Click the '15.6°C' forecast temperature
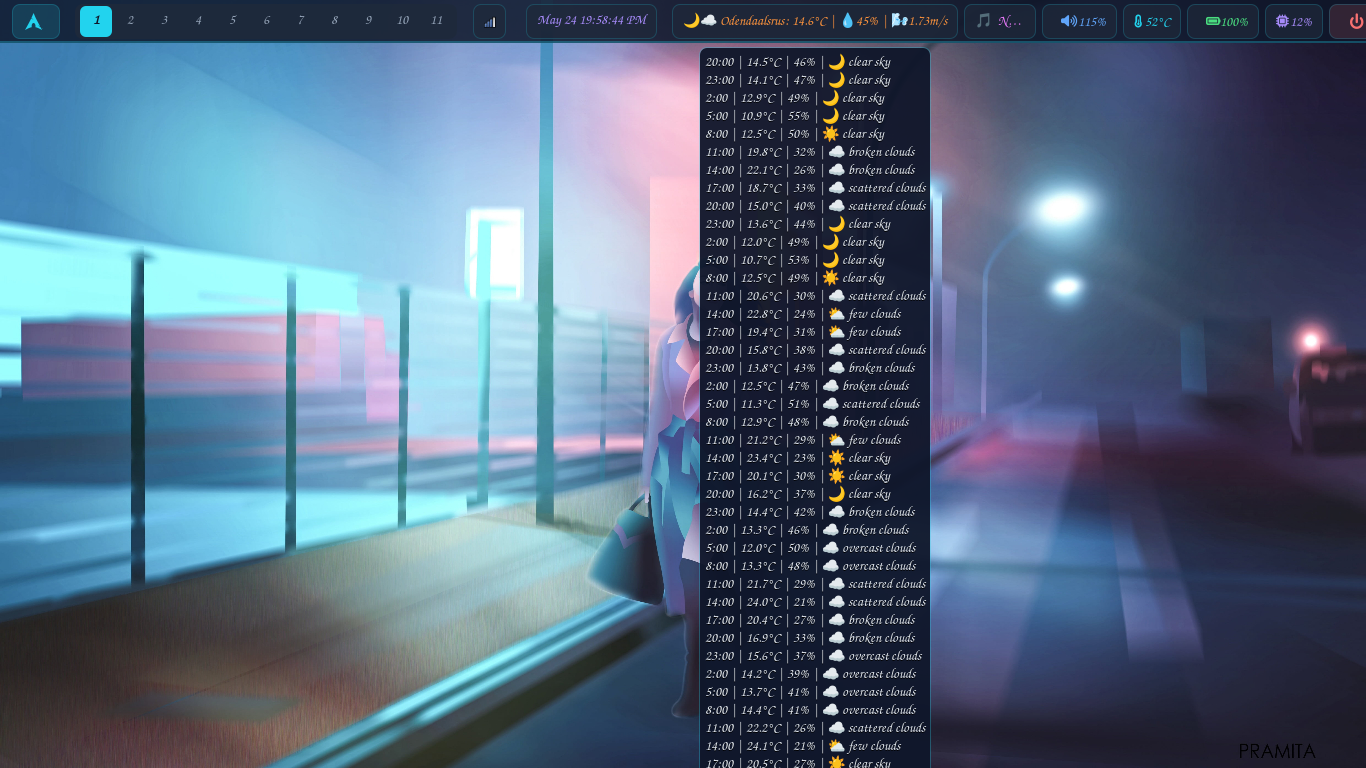Screen dimensions: 1366x768 764,656
